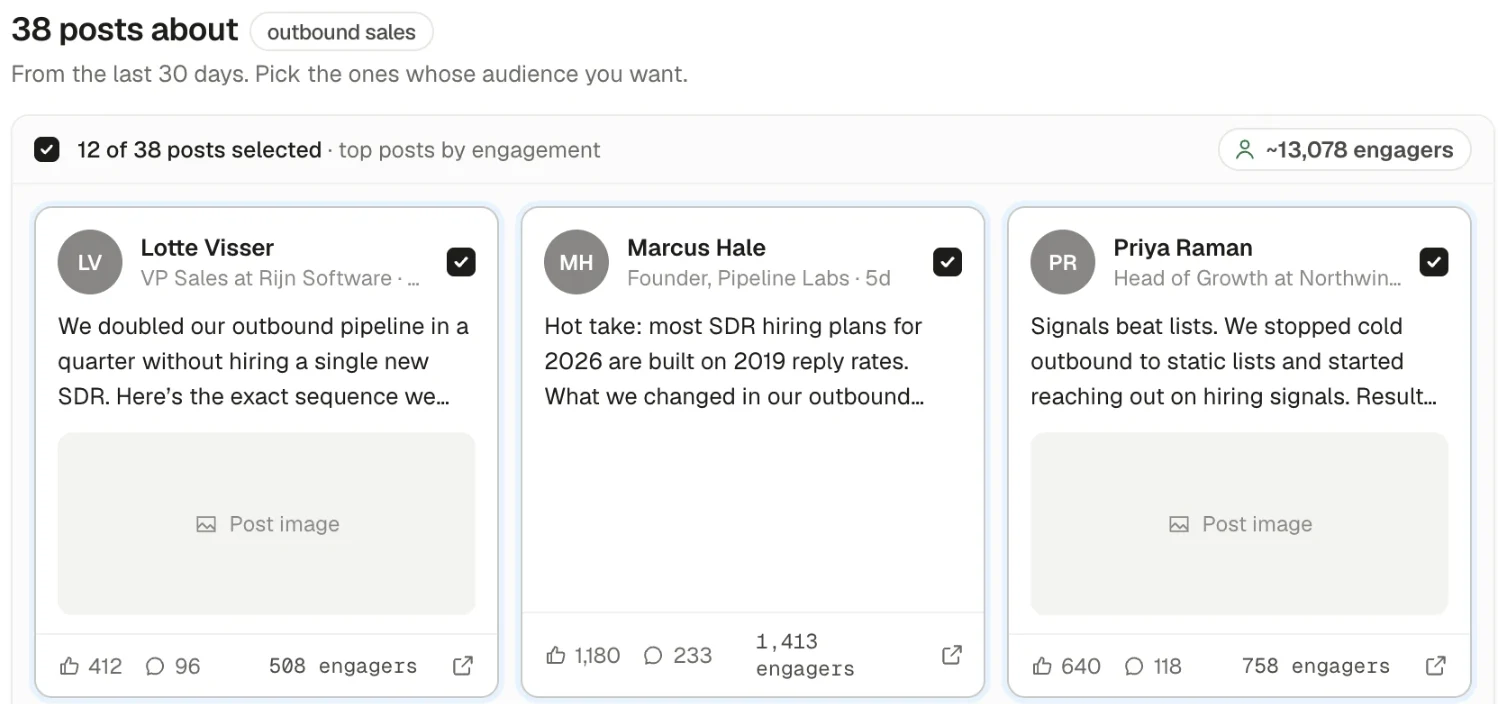This screenshot has height=704, width=1498.
Task: Click the ~13,078 engagers badge
Action: tap(1344, 150)
